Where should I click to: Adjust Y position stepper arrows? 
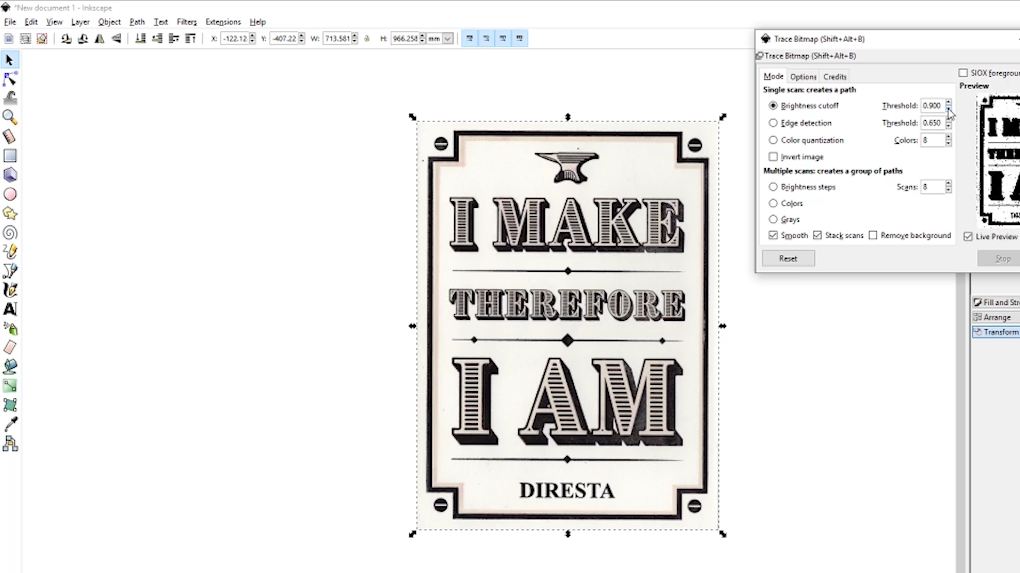coord(302,38)
